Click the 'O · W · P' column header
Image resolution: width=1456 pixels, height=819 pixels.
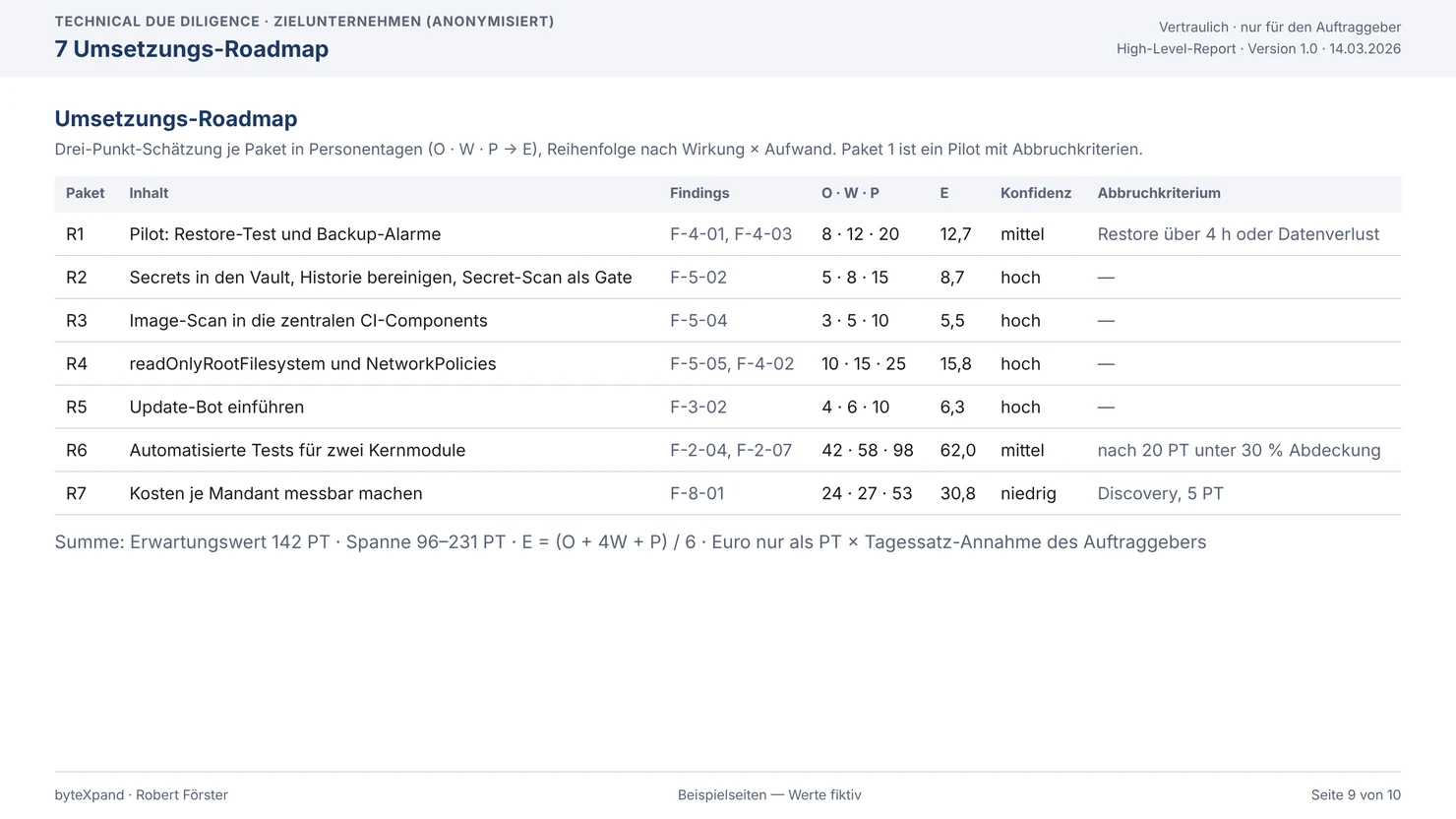coord(851,193)
